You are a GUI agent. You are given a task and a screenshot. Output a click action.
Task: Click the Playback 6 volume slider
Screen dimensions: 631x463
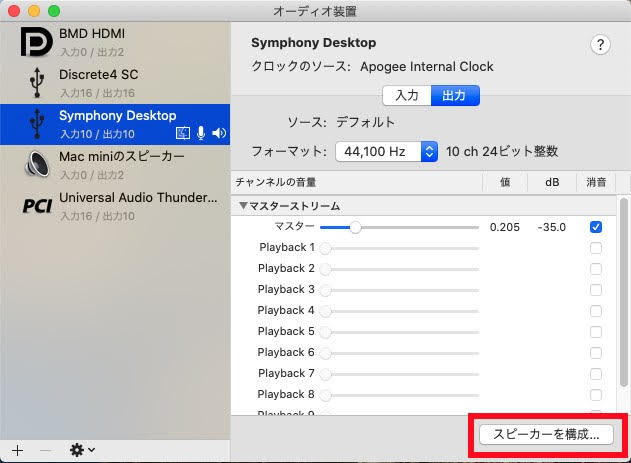(399, 353)
